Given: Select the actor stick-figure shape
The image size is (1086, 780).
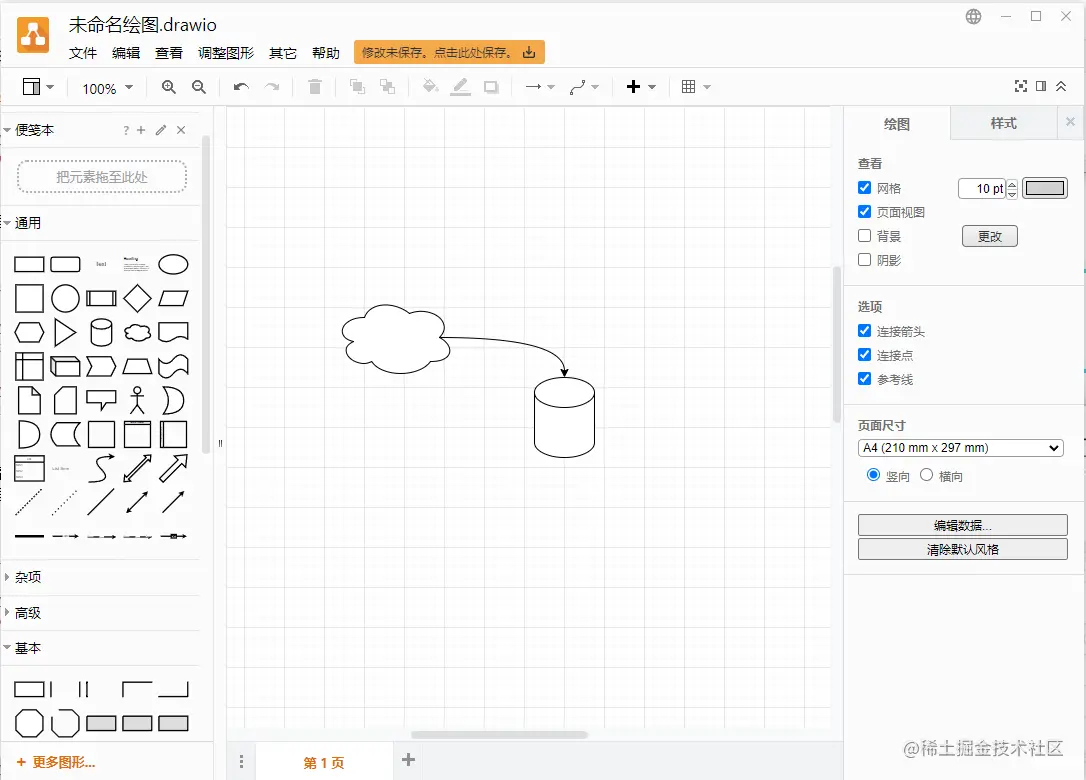Looking at the screenshot, I should [137, 400].
